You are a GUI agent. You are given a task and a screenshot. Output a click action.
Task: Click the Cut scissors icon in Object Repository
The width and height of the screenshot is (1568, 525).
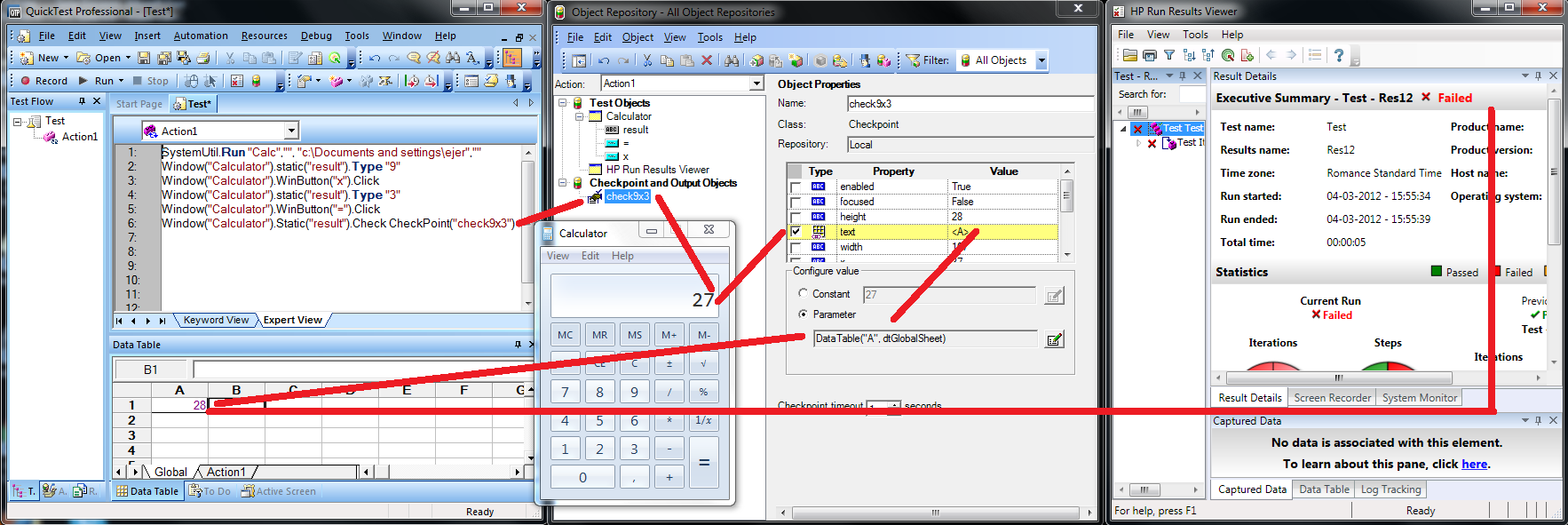pos(647,60)
